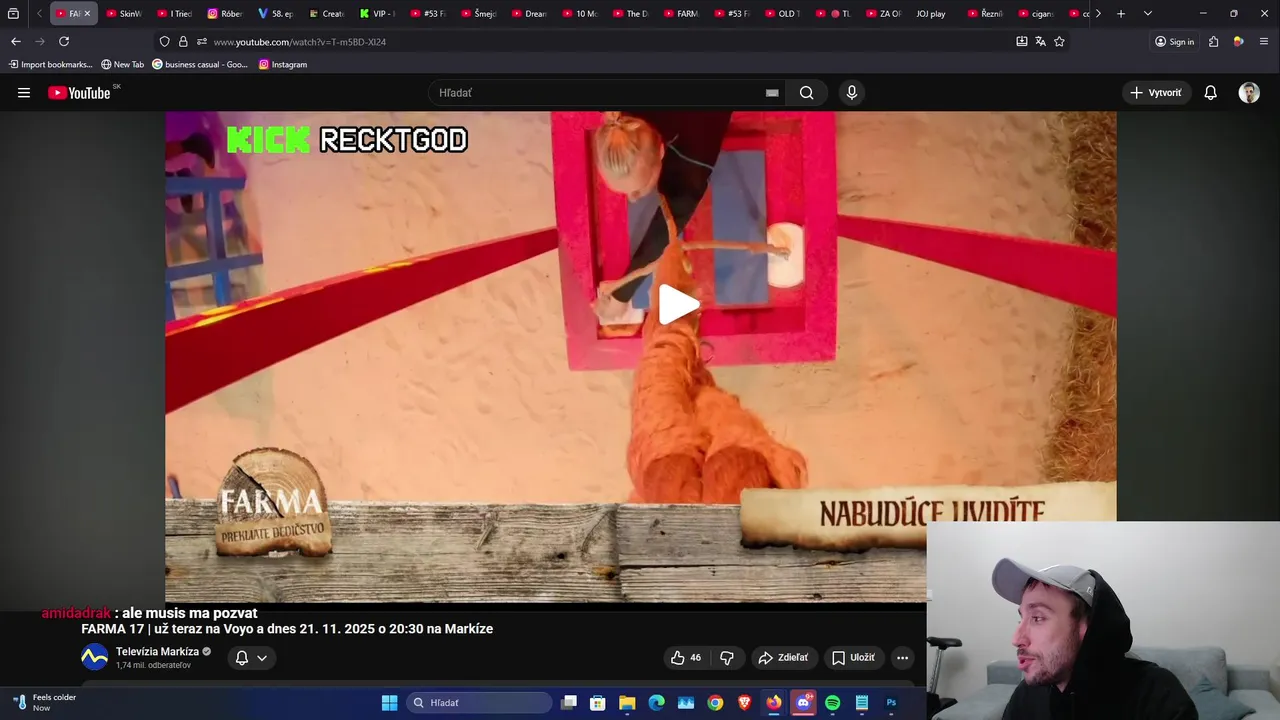Open Windows Start menu
Screen dimensions: 1280x720
(390, 703)
